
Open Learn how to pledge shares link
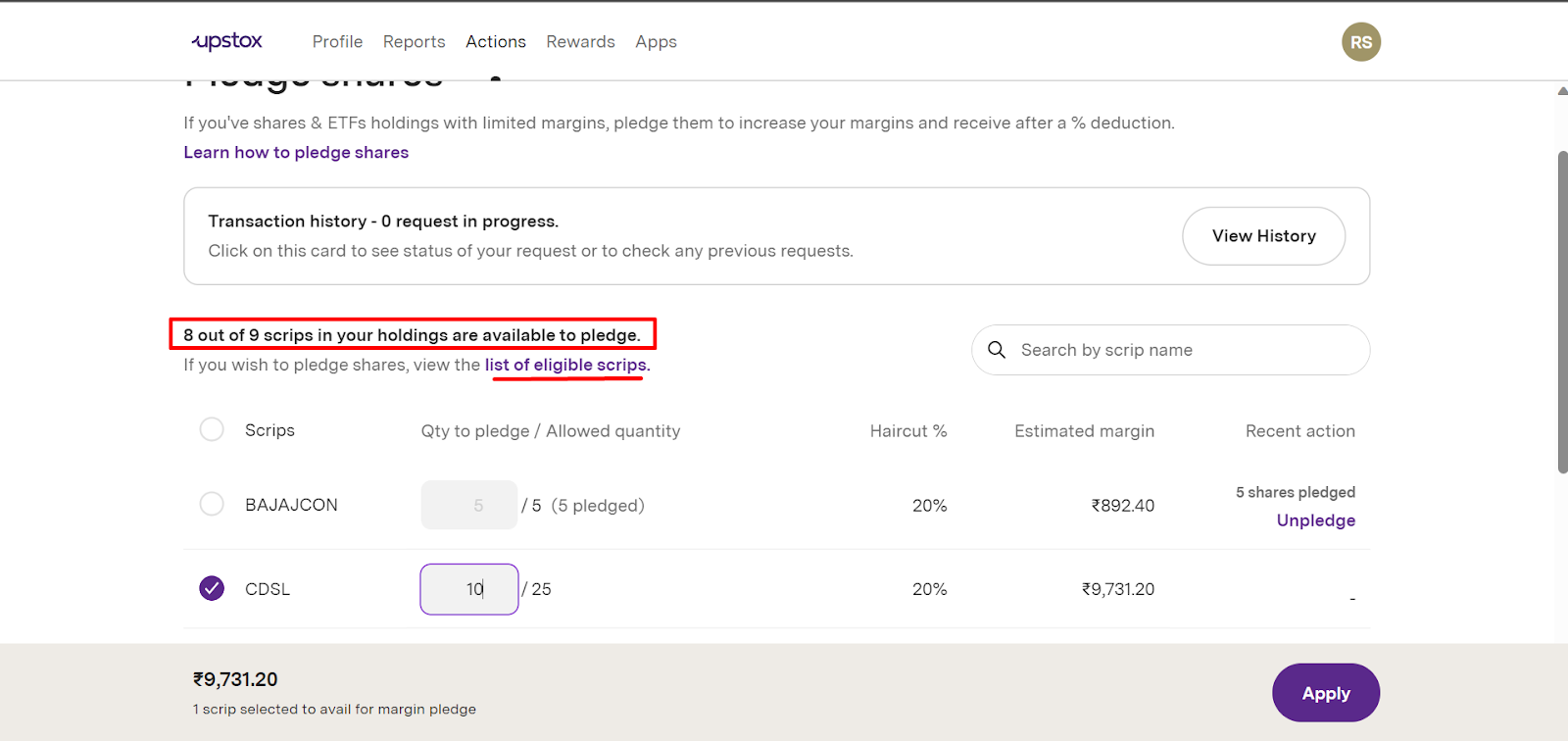tap(296, 152)
